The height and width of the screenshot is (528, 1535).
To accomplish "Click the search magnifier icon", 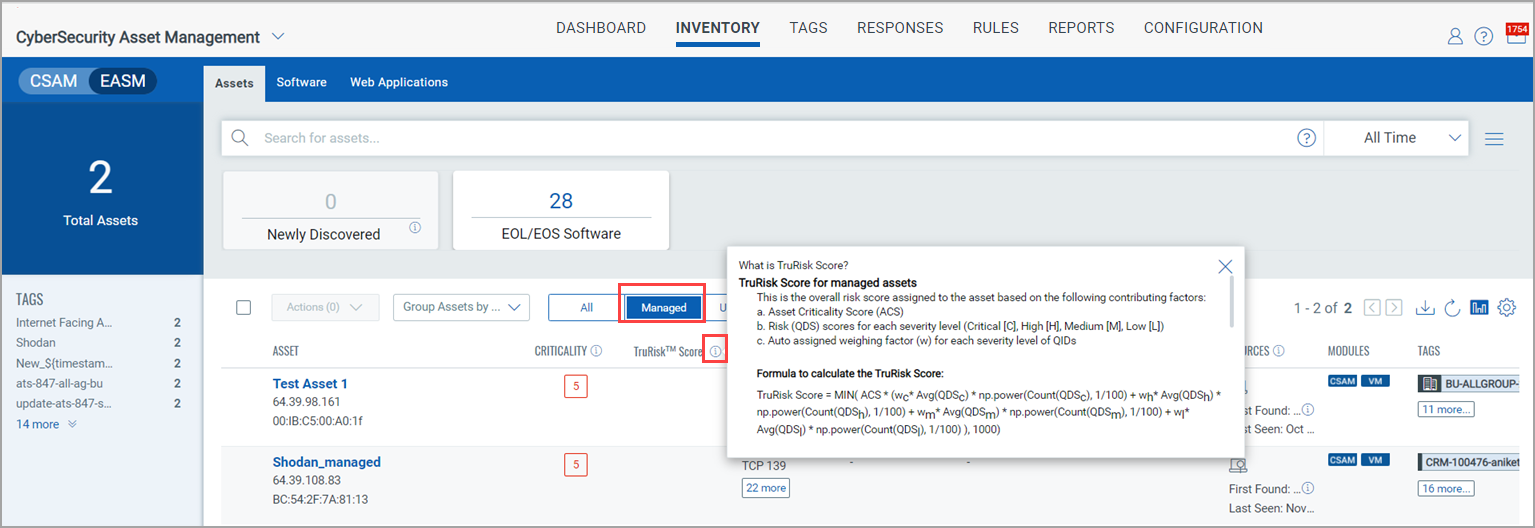I will 239,138.
